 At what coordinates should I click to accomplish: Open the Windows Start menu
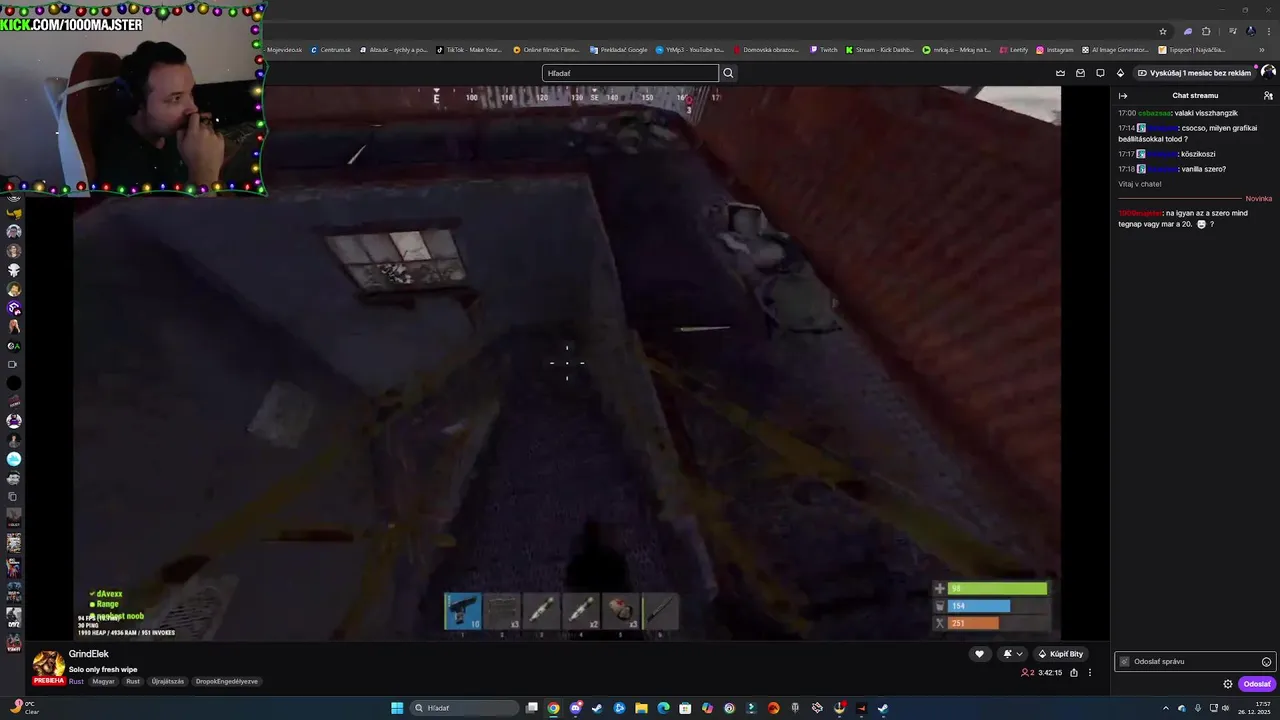click(x=397, y=708)
